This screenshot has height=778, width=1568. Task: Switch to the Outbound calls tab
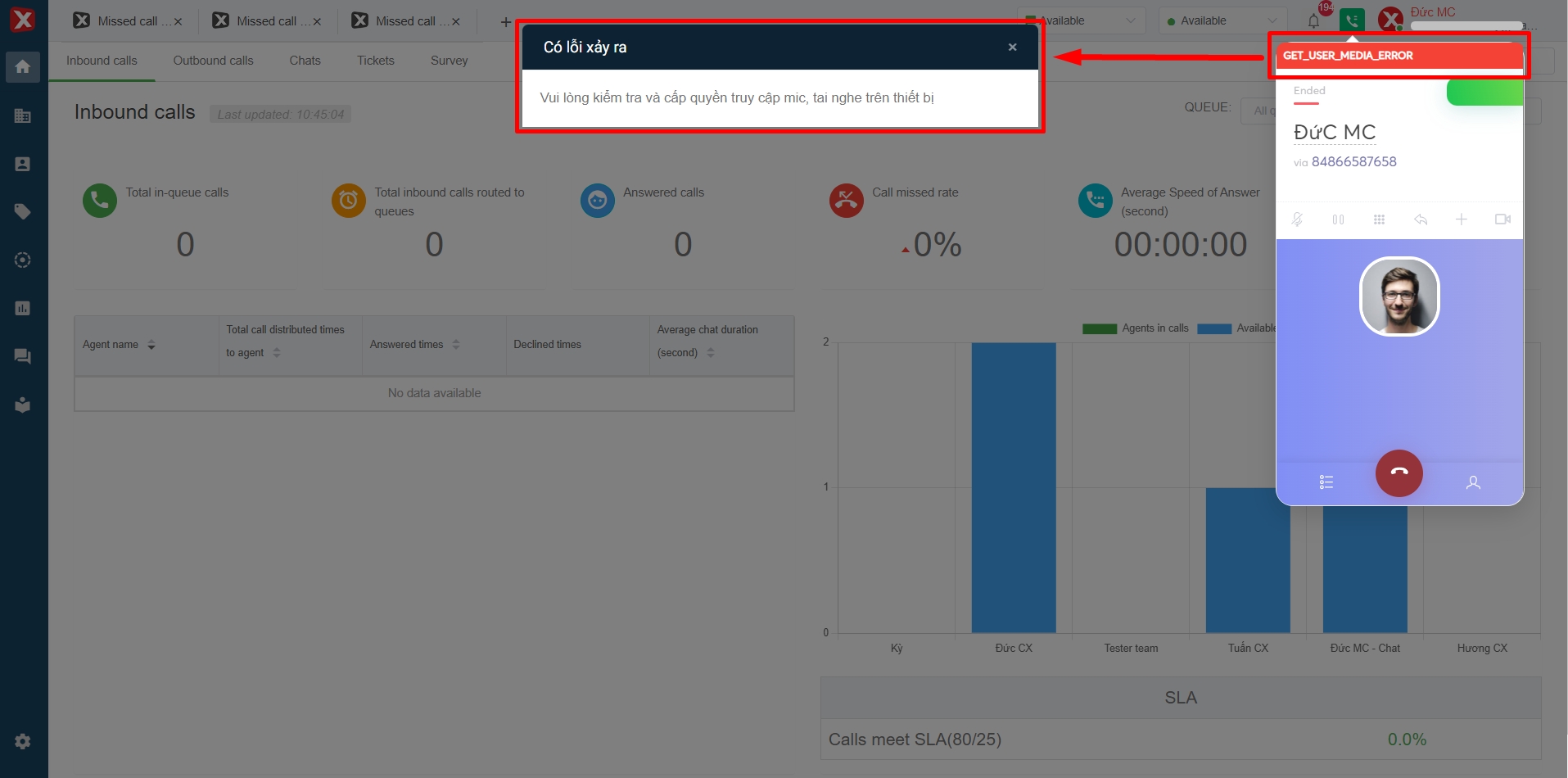(x=213, y=61)
